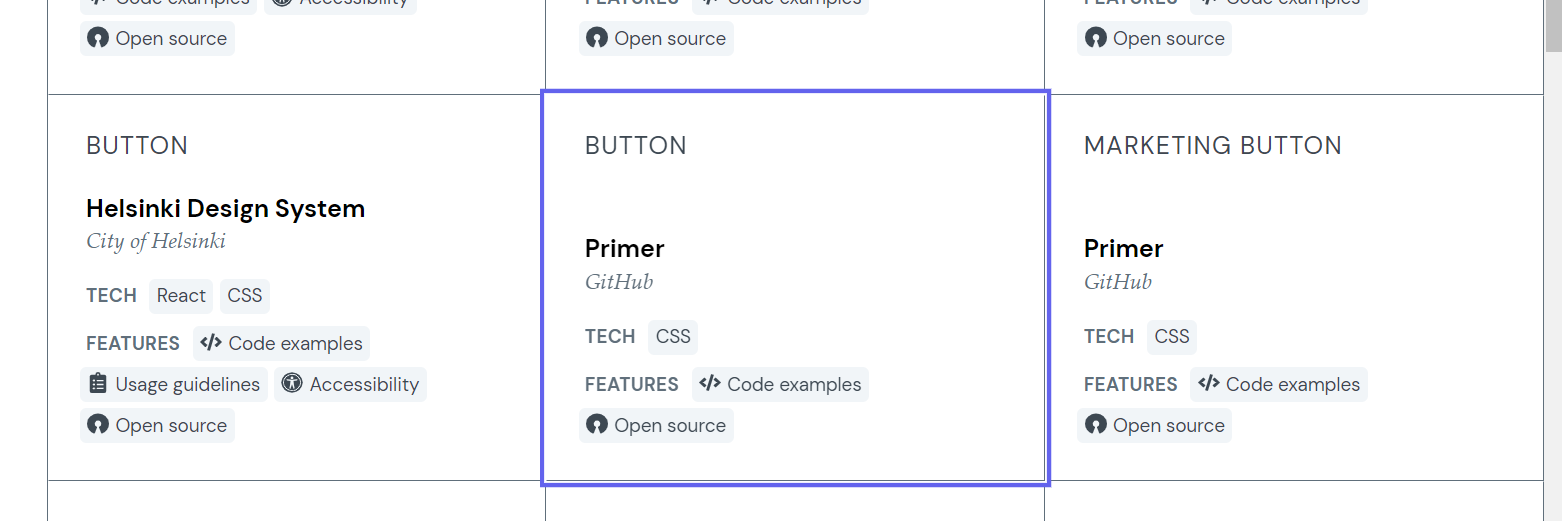Click the page's vertical scrollbar thumb
This screenshot has width=1562, height=521.
1553,25
